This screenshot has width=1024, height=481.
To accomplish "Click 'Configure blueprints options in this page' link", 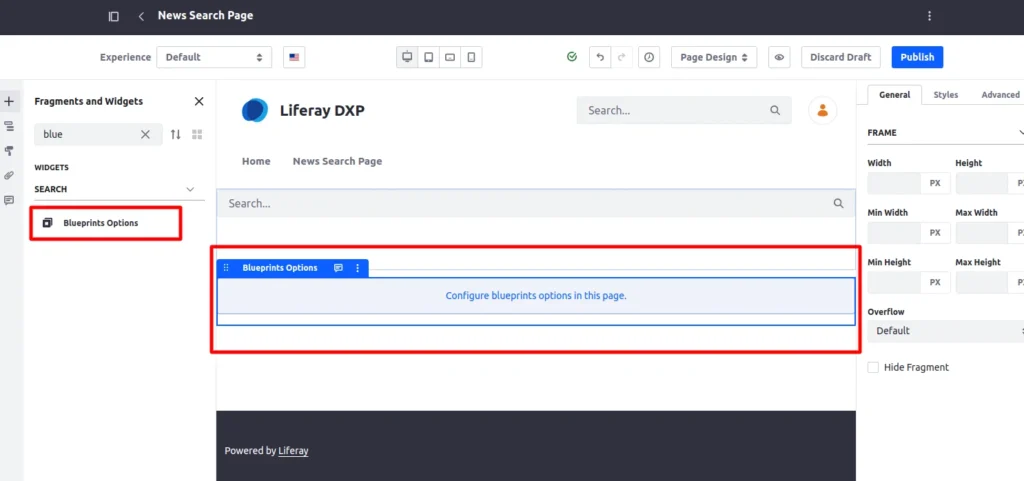I will [536, 296].
